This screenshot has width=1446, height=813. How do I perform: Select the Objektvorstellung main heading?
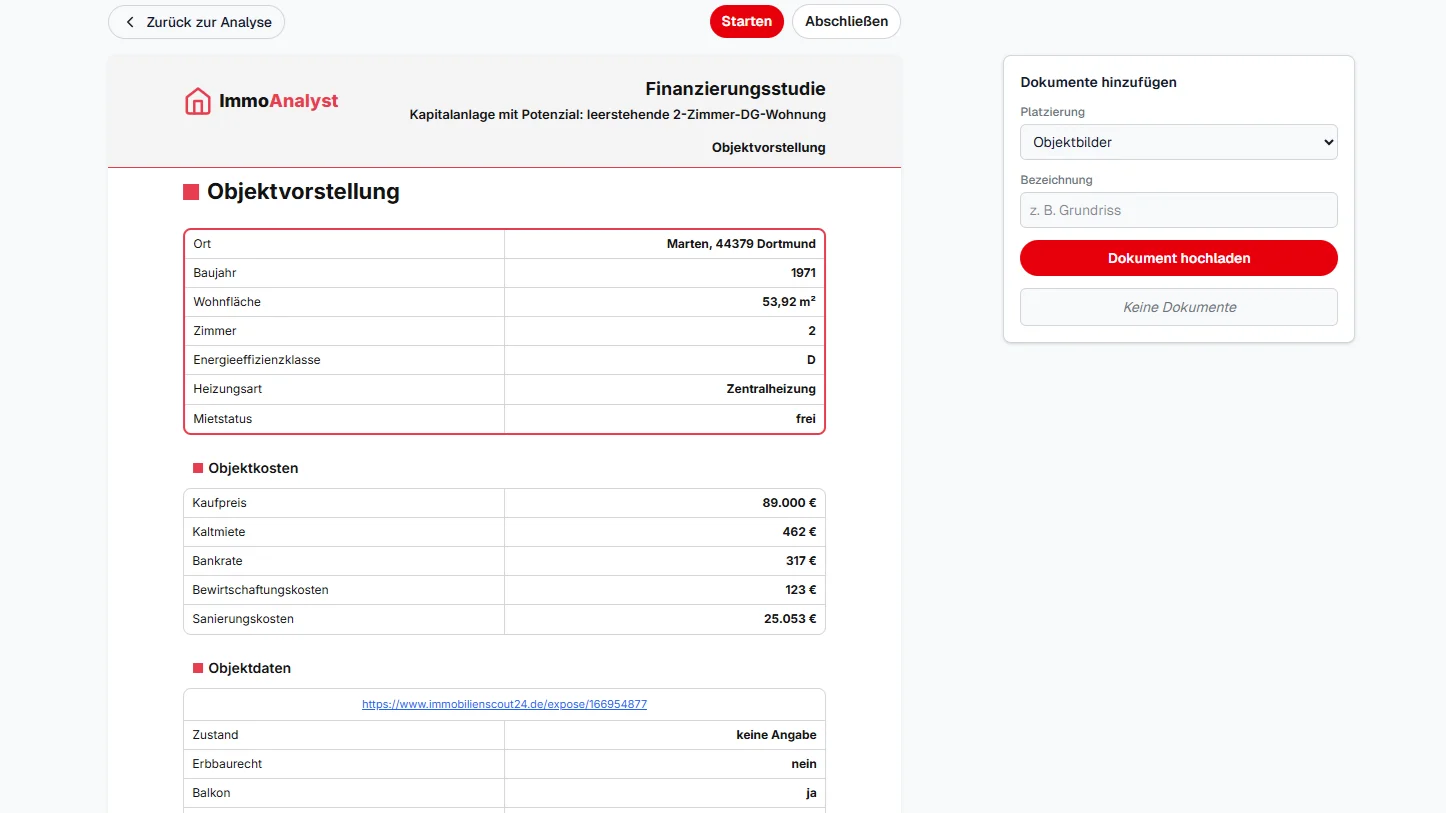coord(303,192)
